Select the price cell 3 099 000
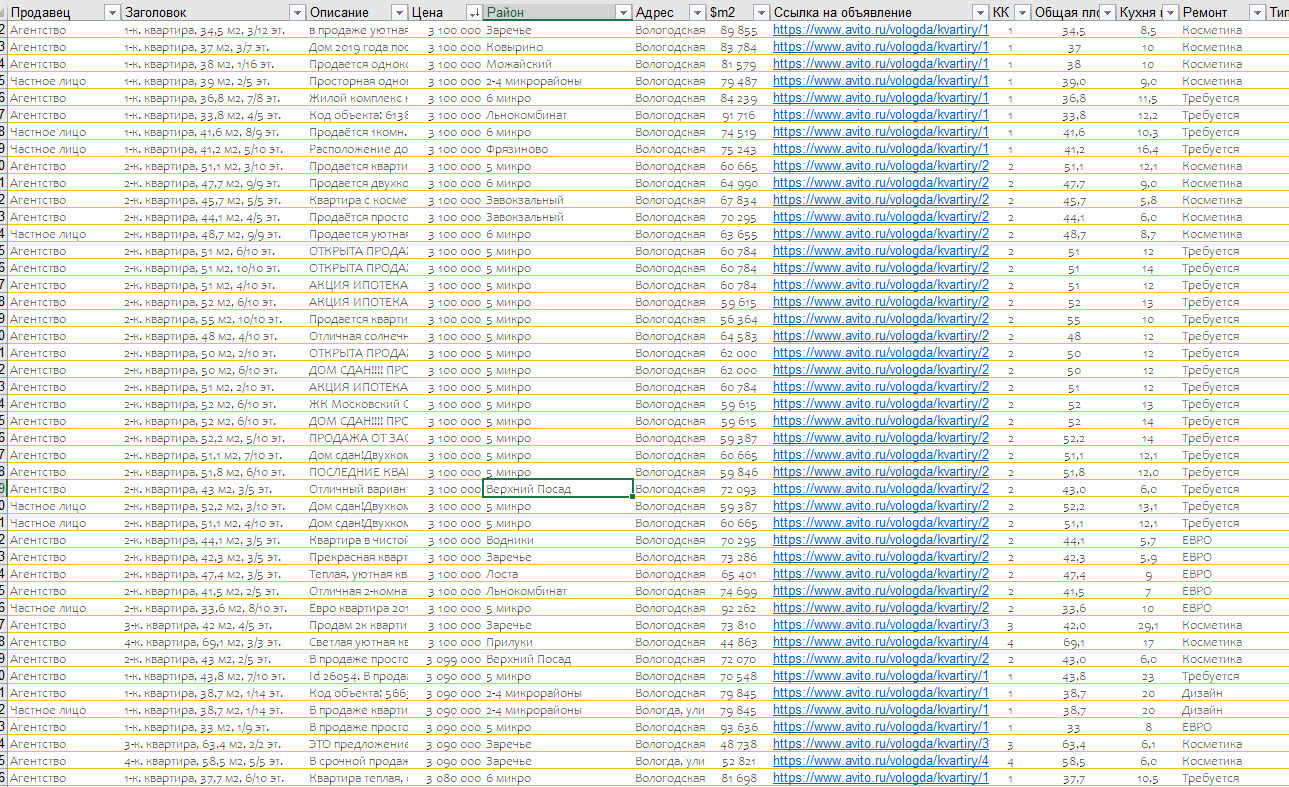 point(447,659)
